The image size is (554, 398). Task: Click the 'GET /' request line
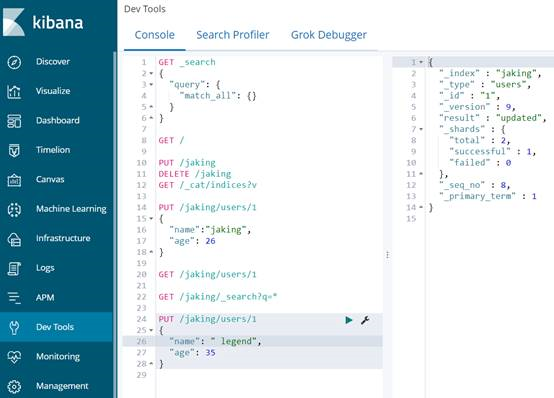[171, 140]
